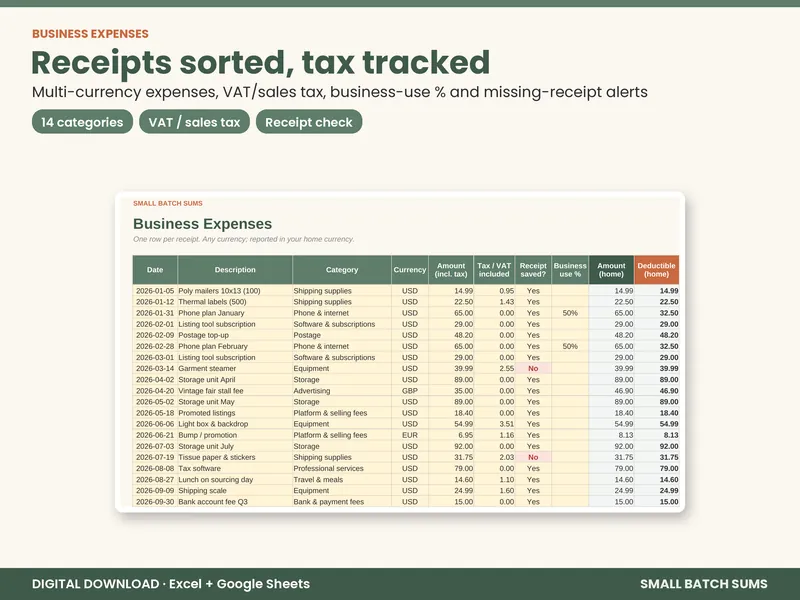Click the '2026-01-05' date cell
Image resolution: width=800 pixels, height=600 pixels.
(155, 291)
